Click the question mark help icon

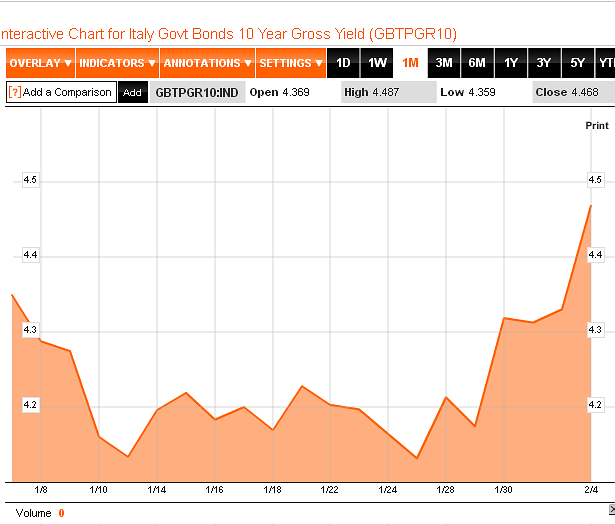14,92
